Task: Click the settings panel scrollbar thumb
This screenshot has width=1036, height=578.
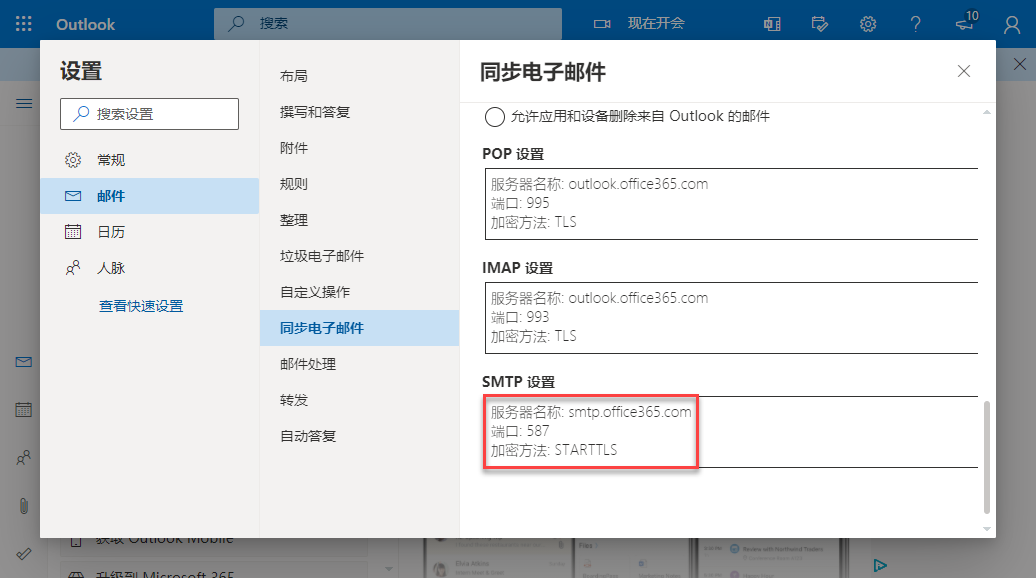Action: pos(986,457)
